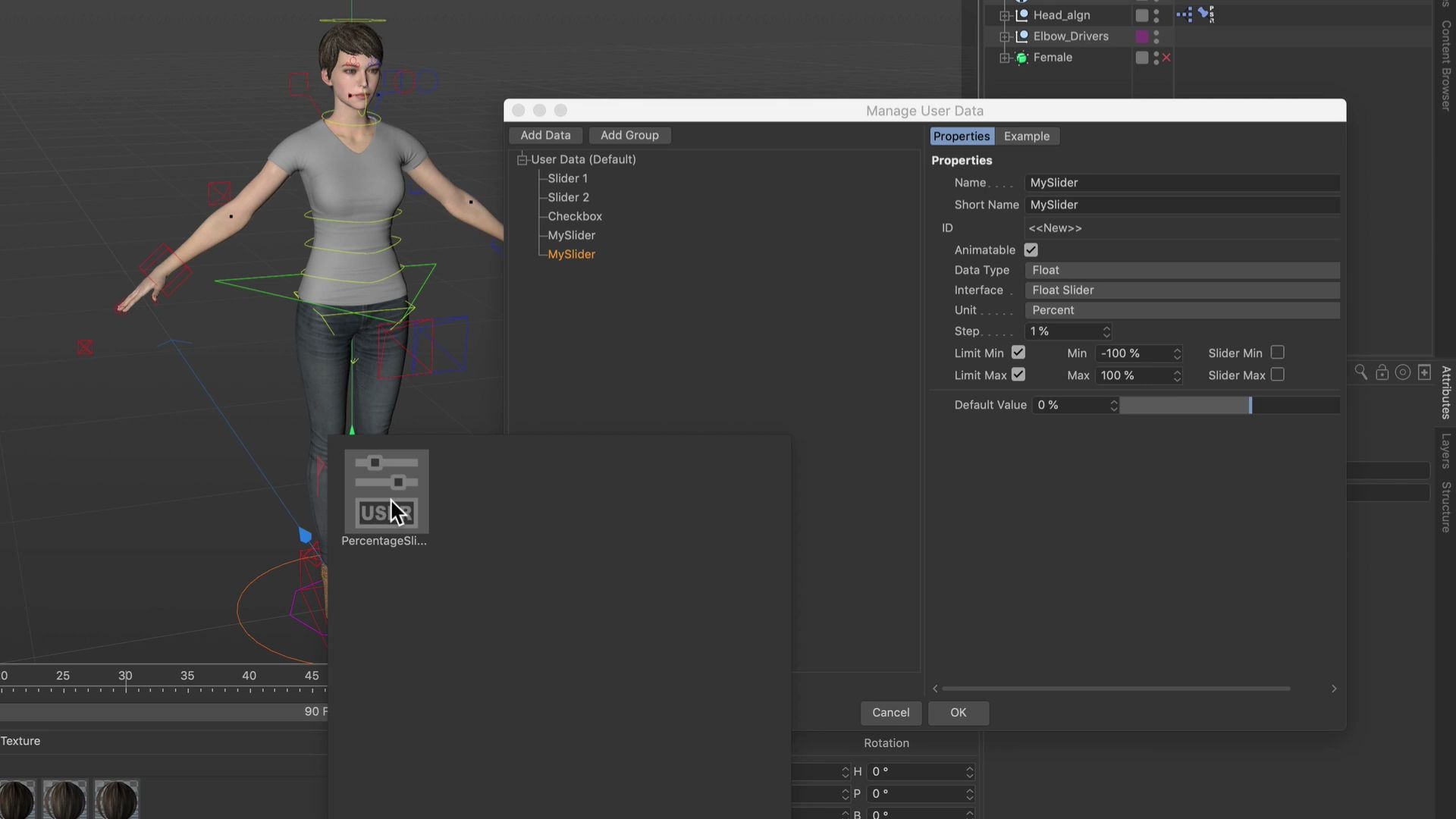This screenshot has width=1456, height=819.
Task: Open the Data Type dropdown
Action: 1181,270
